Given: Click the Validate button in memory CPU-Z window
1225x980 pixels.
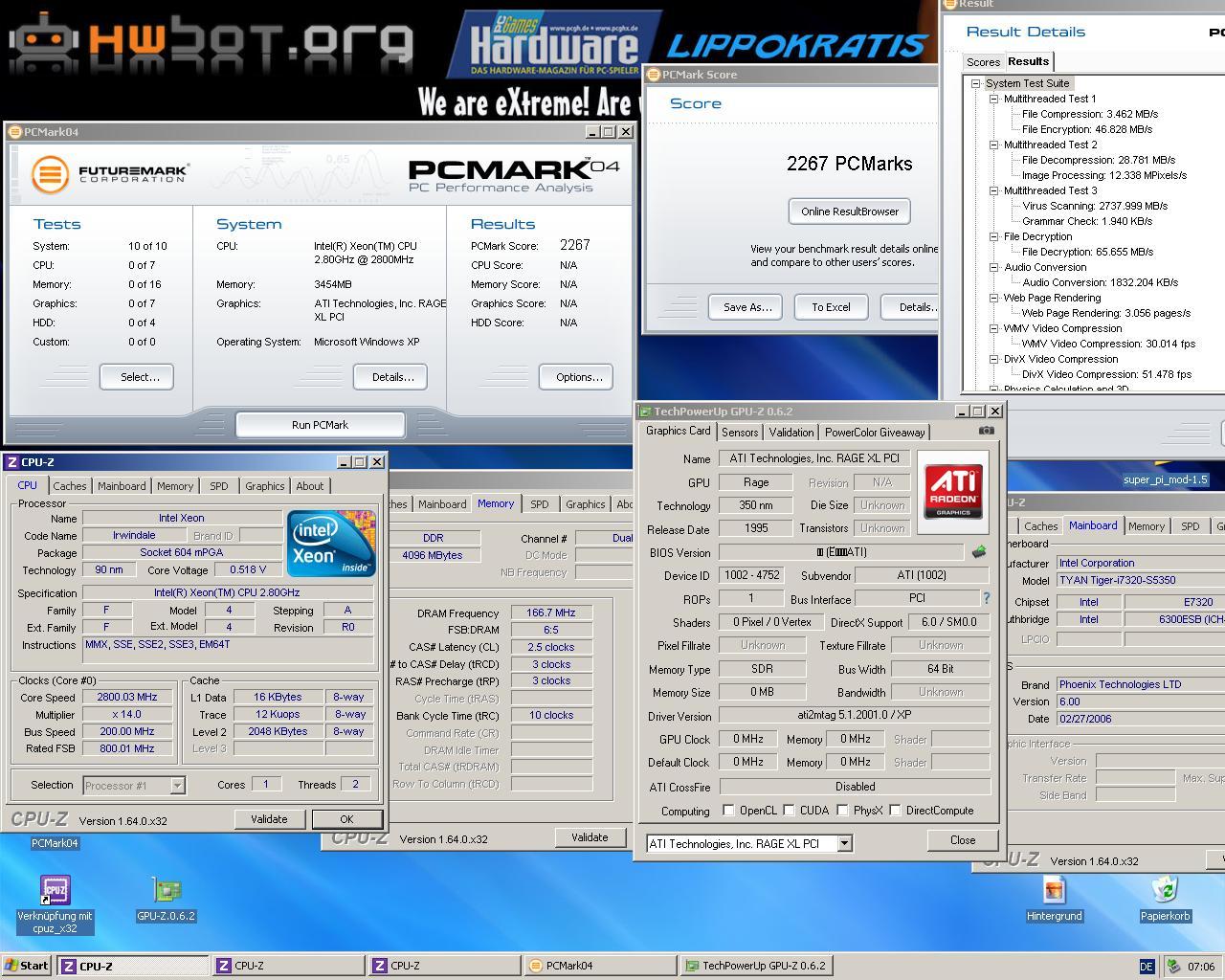Looking at the screenshot, I should click(x=590, y=837).
